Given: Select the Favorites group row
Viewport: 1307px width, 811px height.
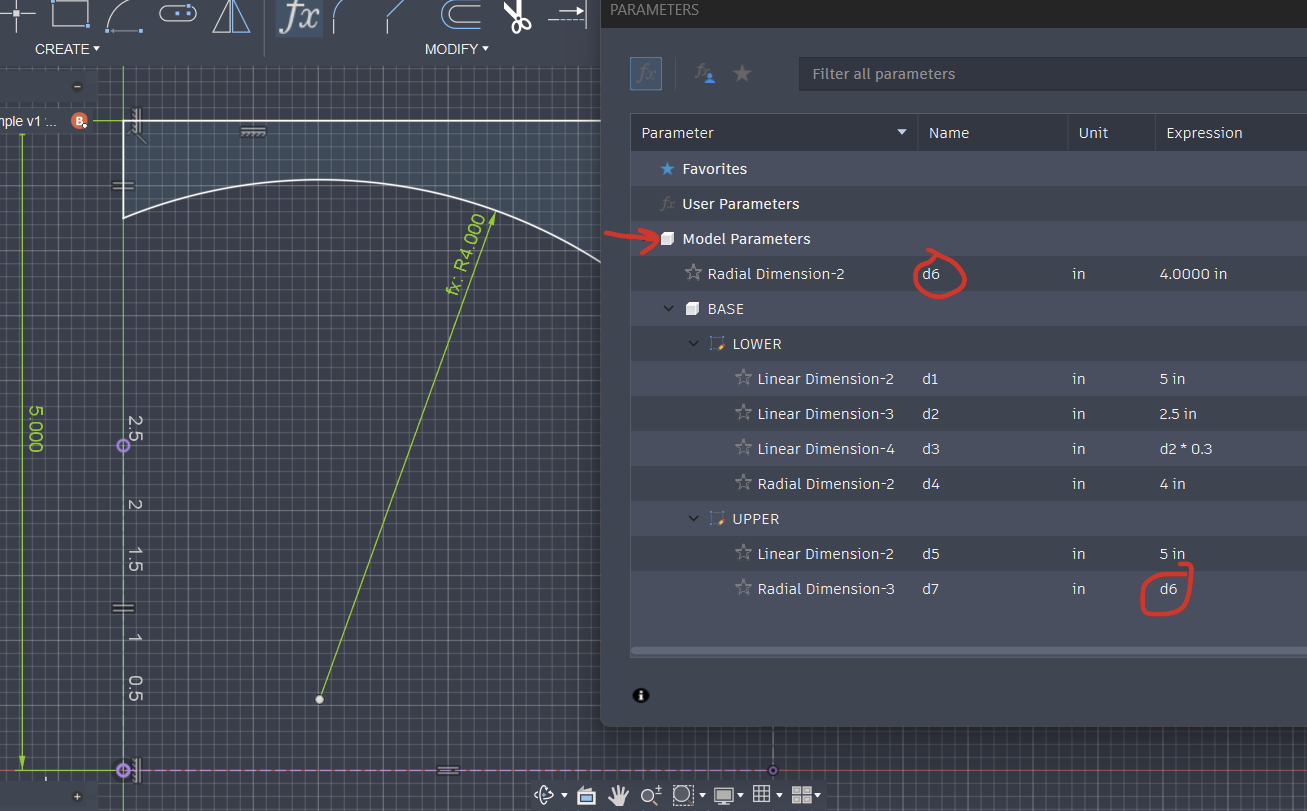Looking at the screenshot, I should pos(968,169).
